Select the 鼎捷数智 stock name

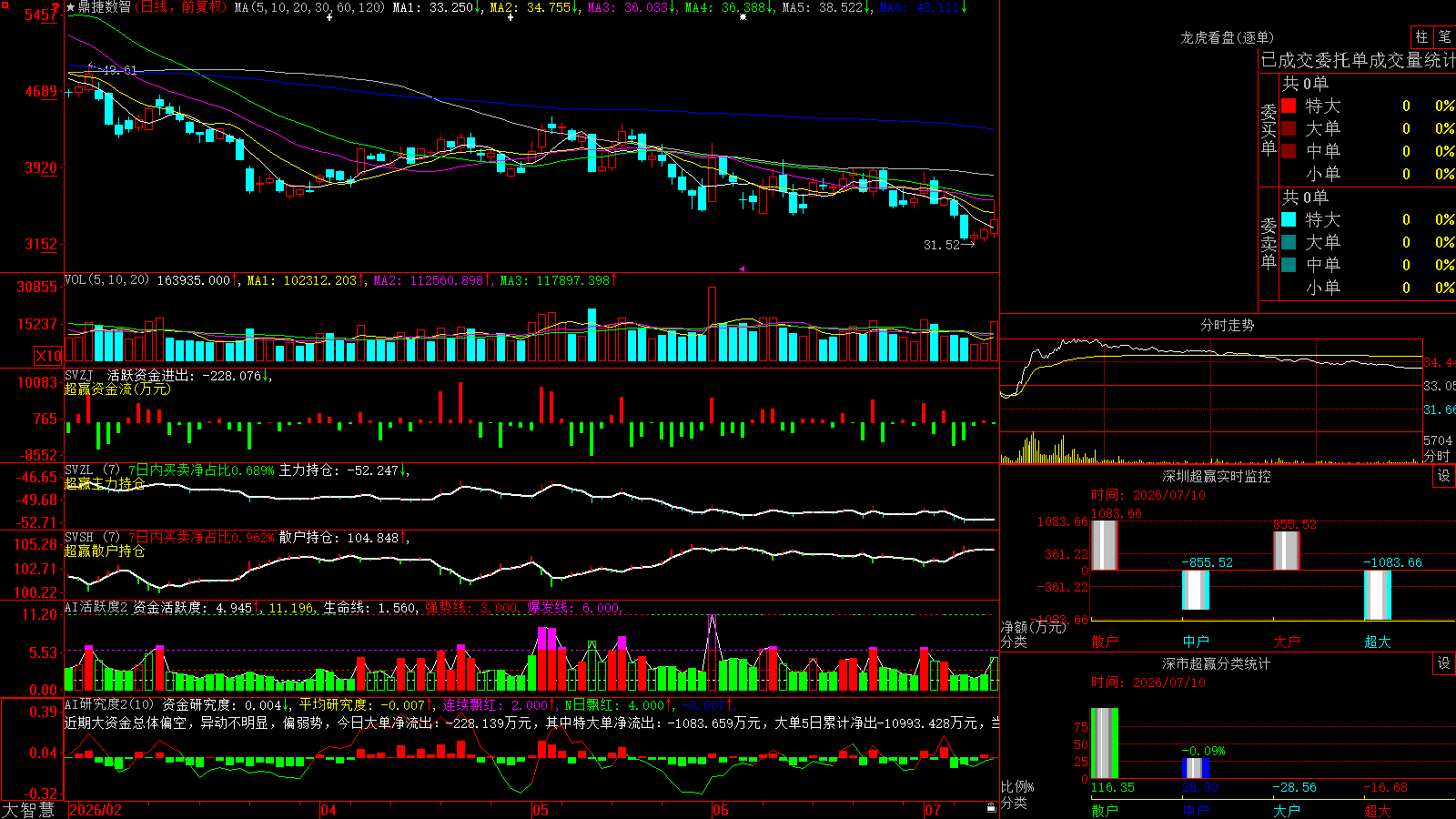(x=104, y=7)
